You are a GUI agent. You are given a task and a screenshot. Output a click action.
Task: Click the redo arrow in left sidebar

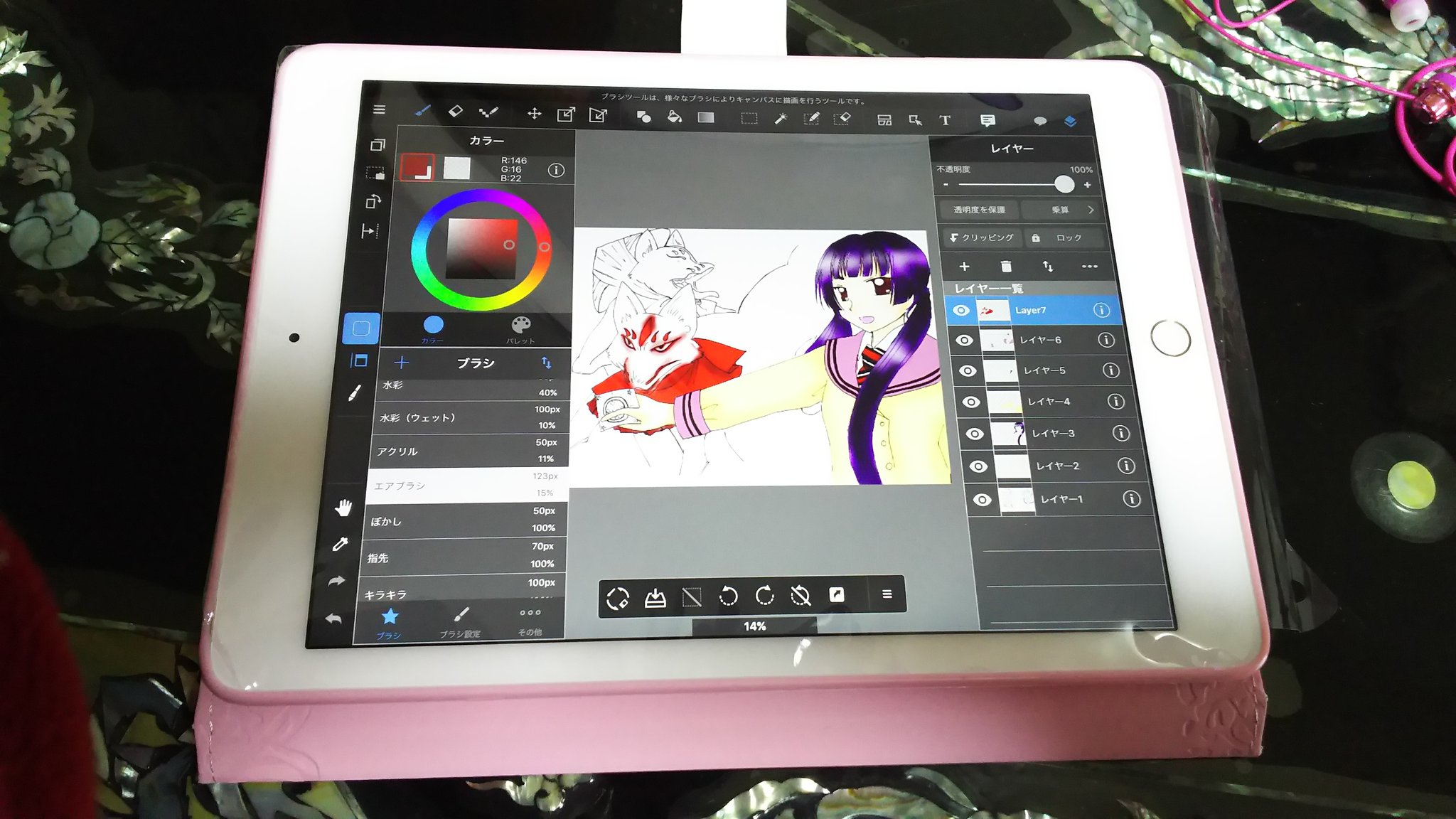point(336,581)
